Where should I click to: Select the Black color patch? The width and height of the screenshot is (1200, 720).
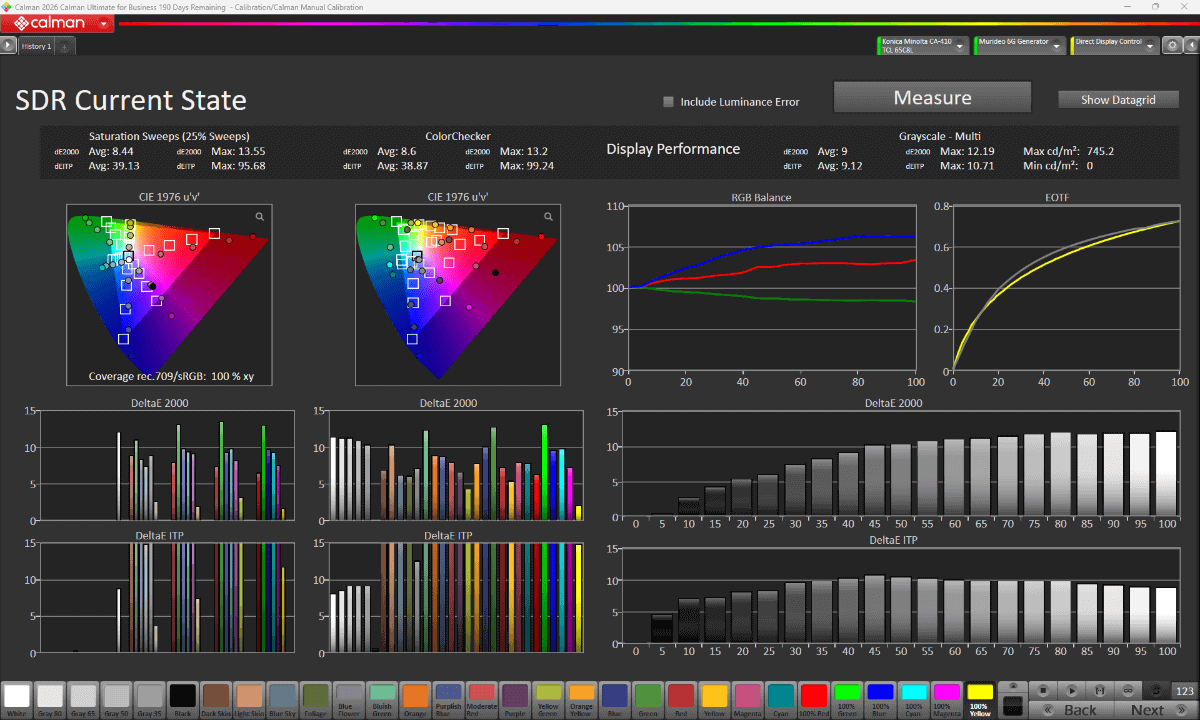pyautogui.click(x=182, y=698)
